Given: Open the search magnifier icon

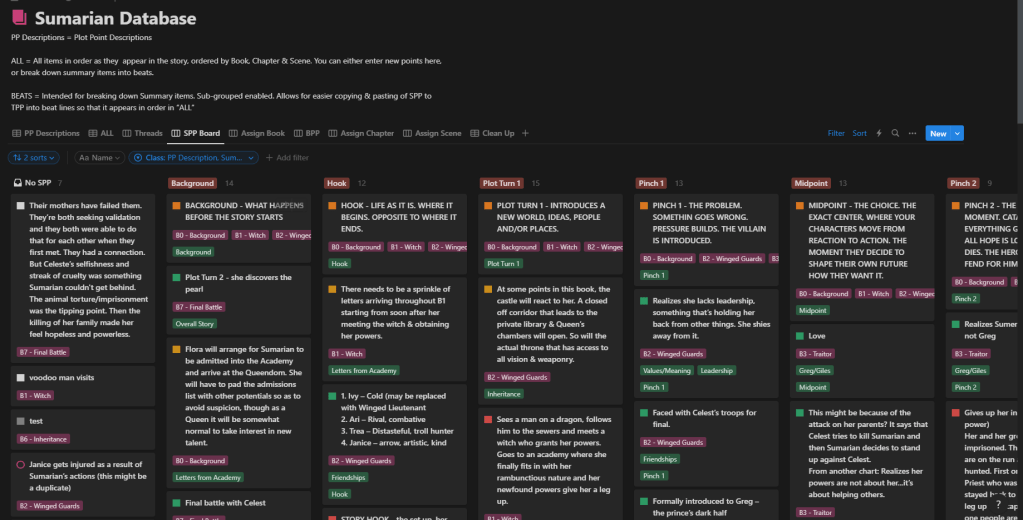Looking at the screenshot, I should click(895, 133).
